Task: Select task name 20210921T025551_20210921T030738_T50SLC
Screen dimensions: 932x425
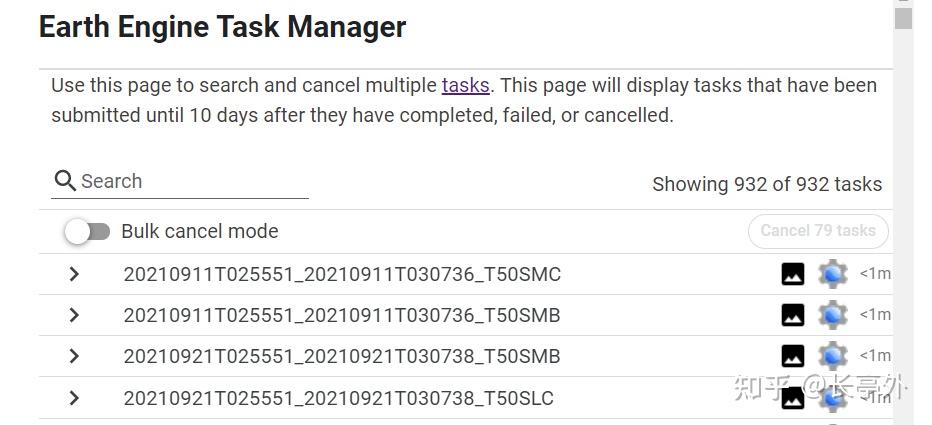Action: click(x=338, y=398)
